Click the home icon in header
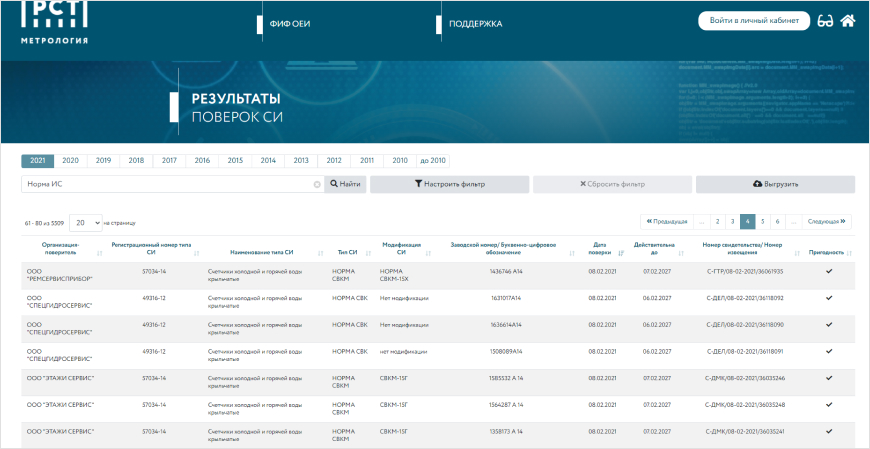Screen dimensions: 870x449 click(x=848, y=21)
